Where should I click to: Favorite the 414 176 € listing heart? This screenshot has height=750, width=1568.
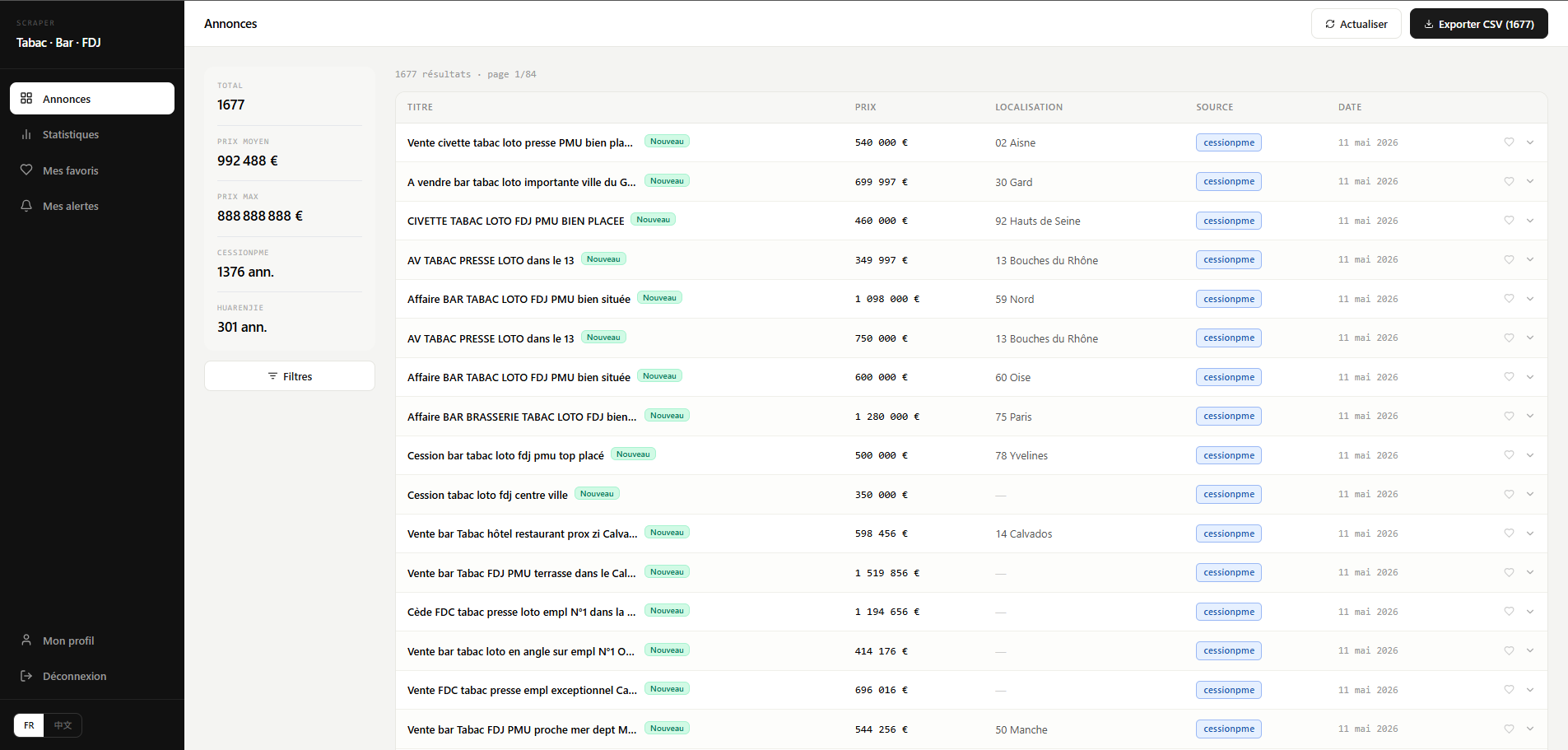(1509, 650)
